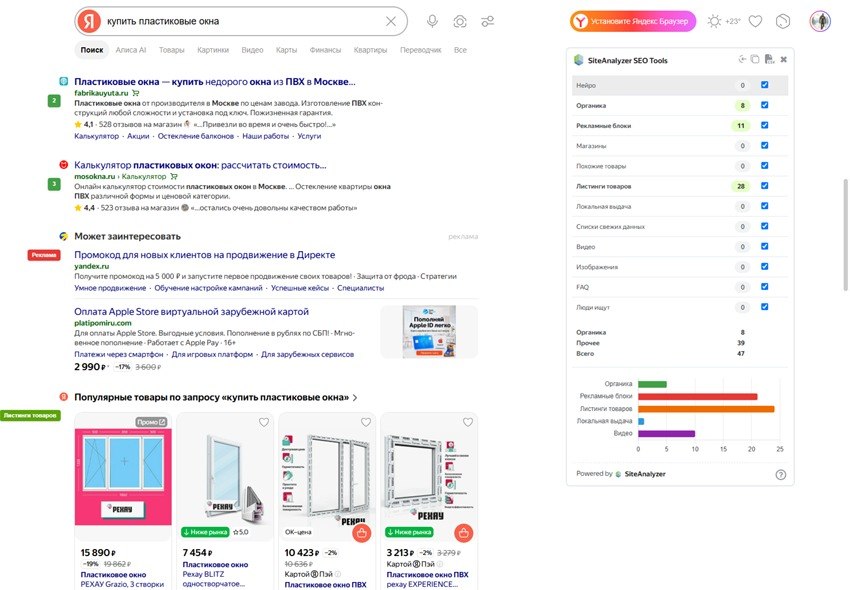Clear the search query with the X icon
The width and height of the screenshot is (850, 590).
[x=391, y=21]
